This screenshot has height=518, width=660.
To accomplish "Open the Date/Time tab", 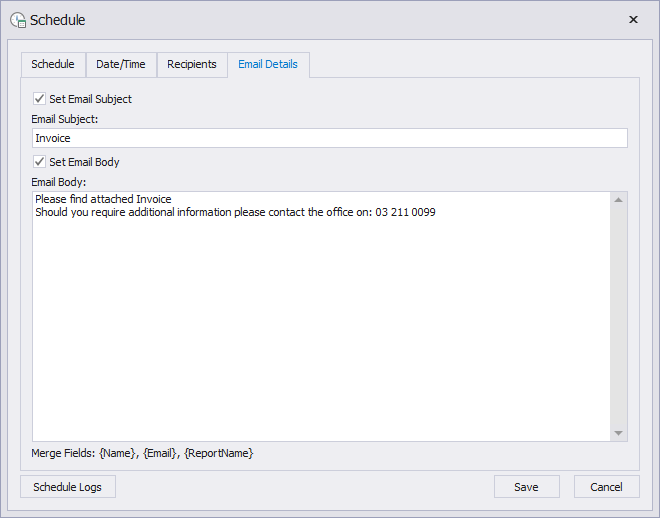I will coord(121,64).
